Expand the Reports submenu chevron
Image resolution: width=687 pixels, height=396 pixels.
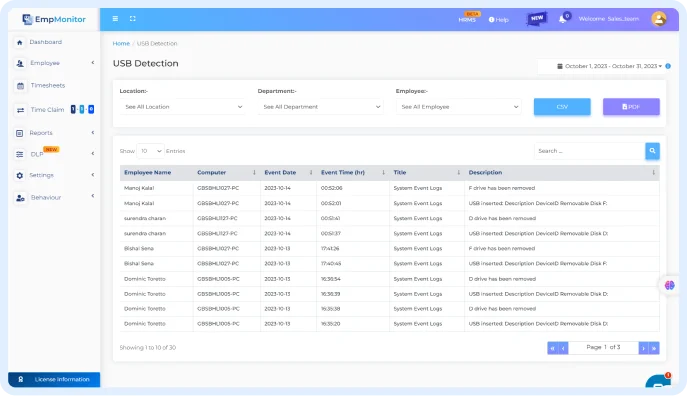click(93, 132)
